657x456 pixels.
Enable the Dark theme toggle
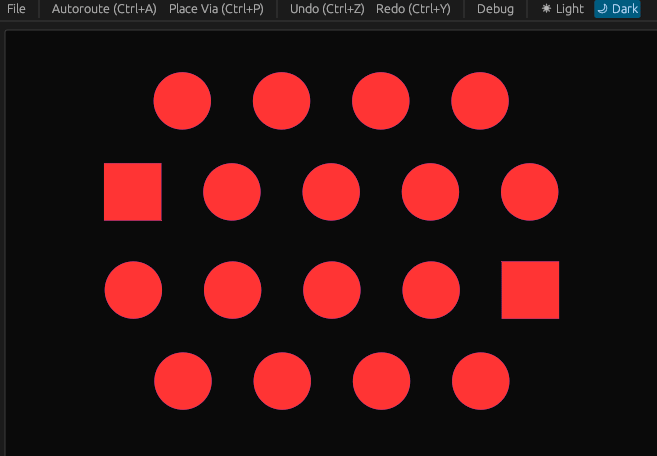pos(617,9)
